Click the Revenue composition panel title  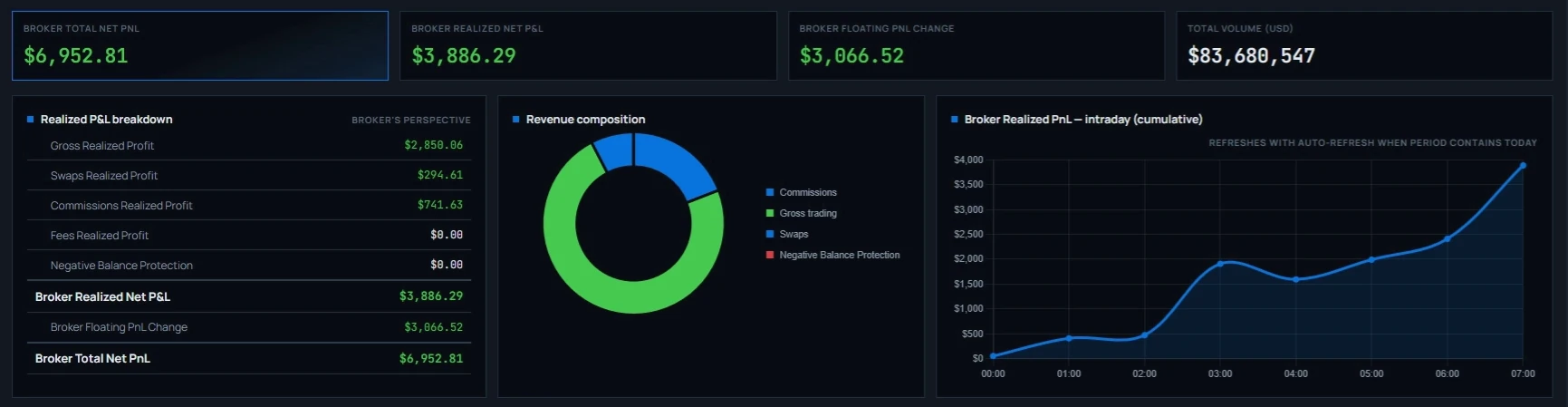point(585,119)
